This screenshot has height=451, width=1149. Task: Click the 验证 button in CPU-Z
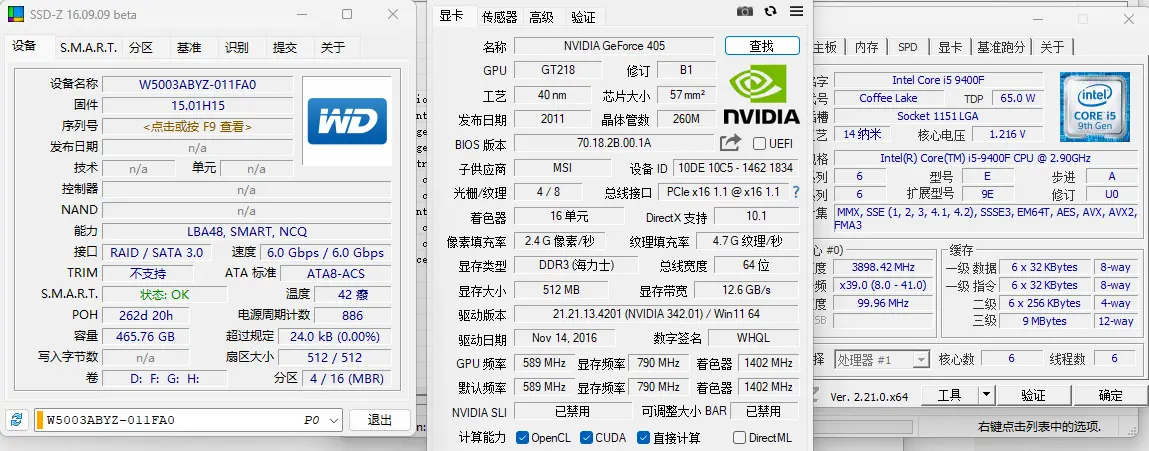click(x=1033, y=395)
